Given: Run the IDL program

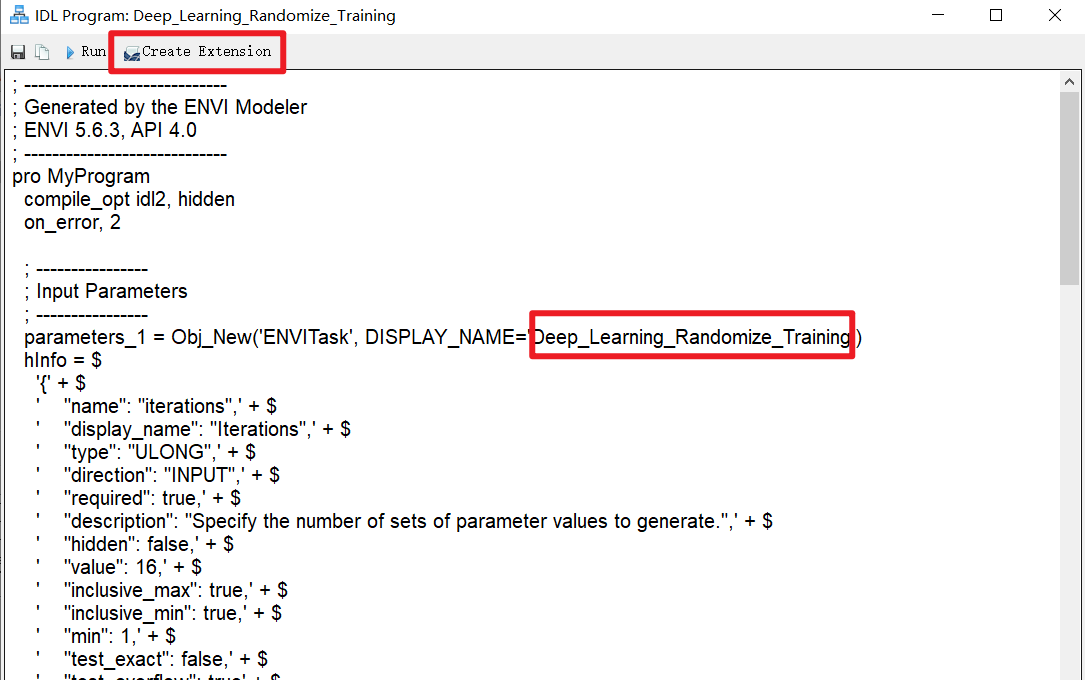Looking at the screenshot, I should [86, 52].
